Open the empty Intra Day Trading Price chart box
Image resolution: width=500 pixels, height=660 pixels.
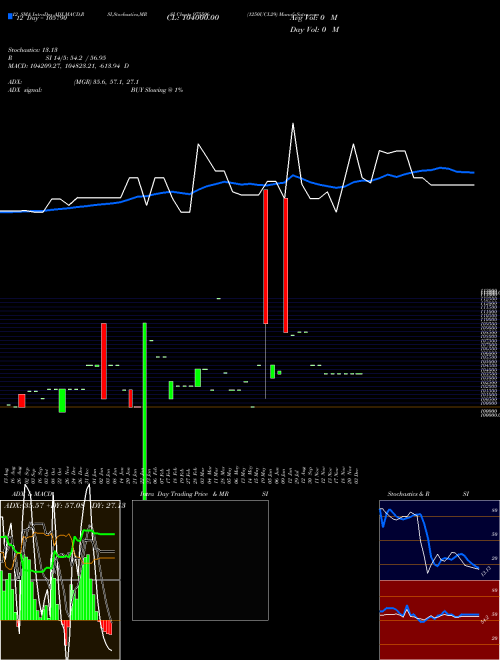[x=200, y=560]
